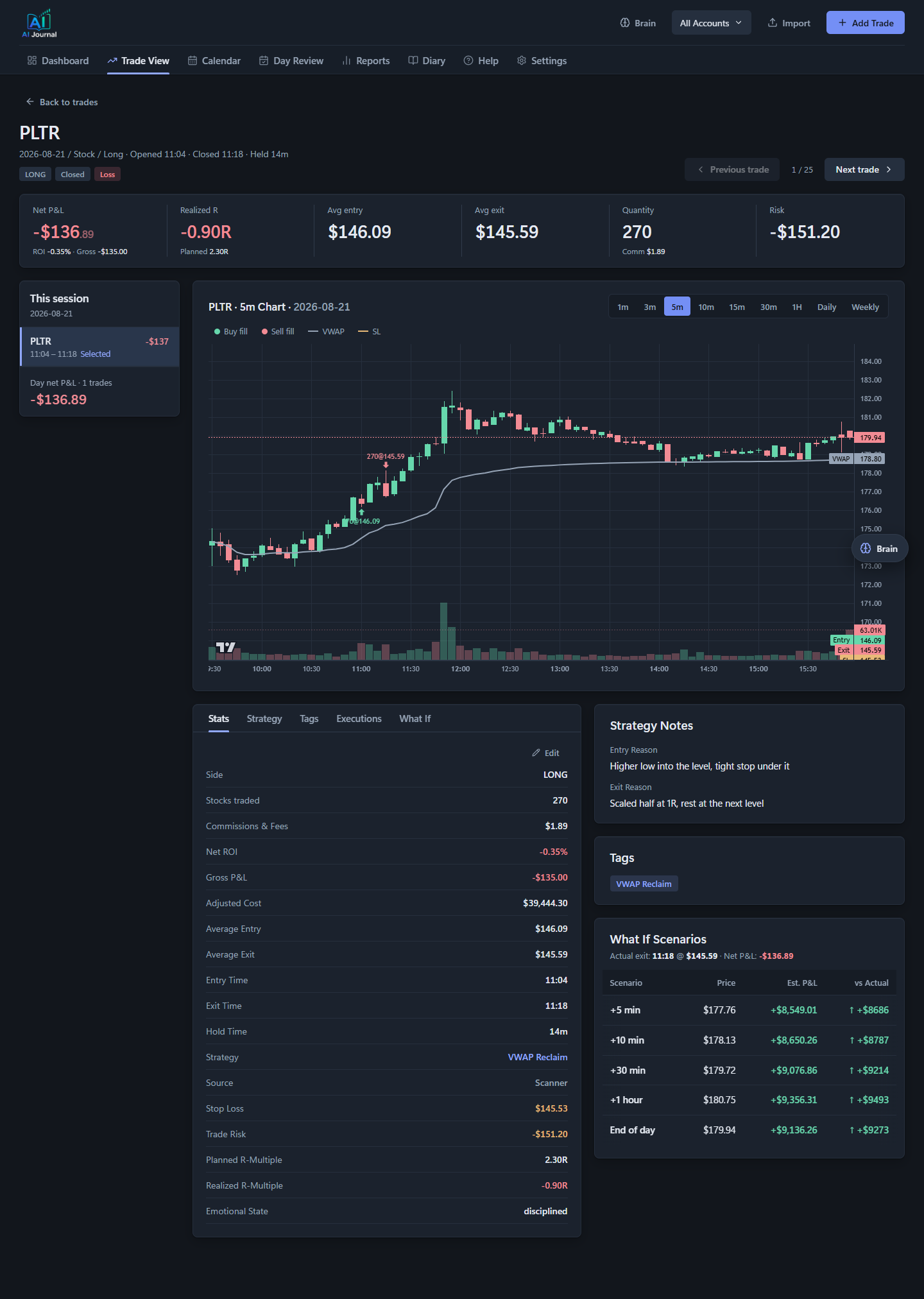Click the Import button
Viewport: 924px width, 1299px height.
[789, 23]
